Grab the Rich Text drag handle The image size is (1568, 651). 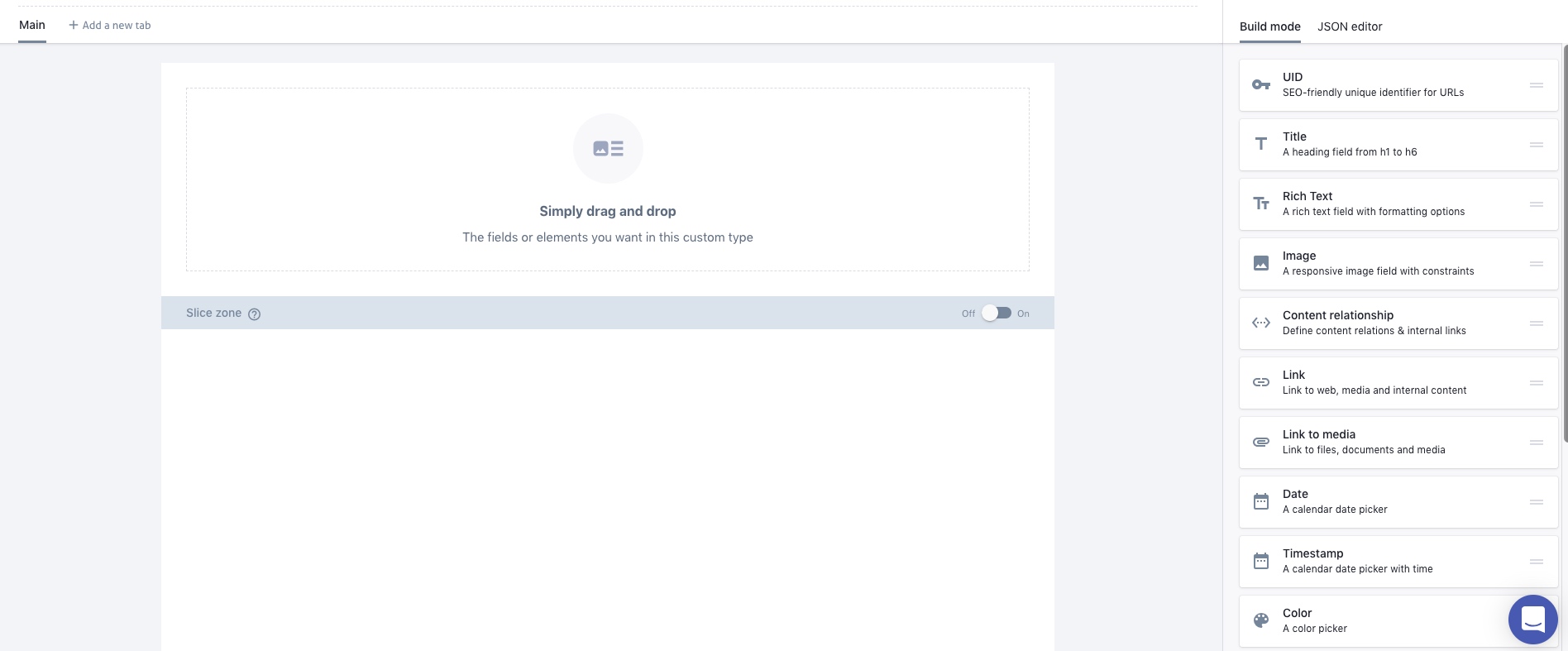point(1537,204)
